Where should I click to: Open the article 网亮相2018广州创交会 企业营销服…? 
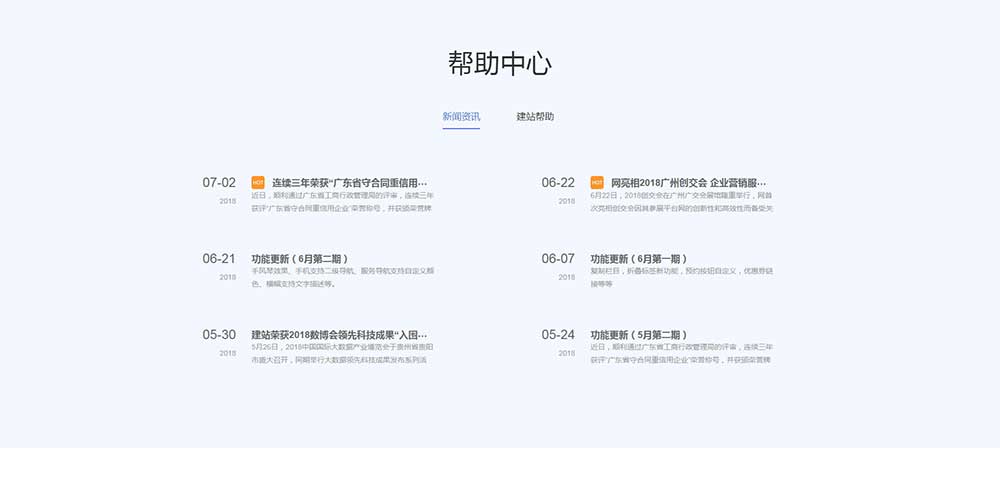[x=689, y=183]
